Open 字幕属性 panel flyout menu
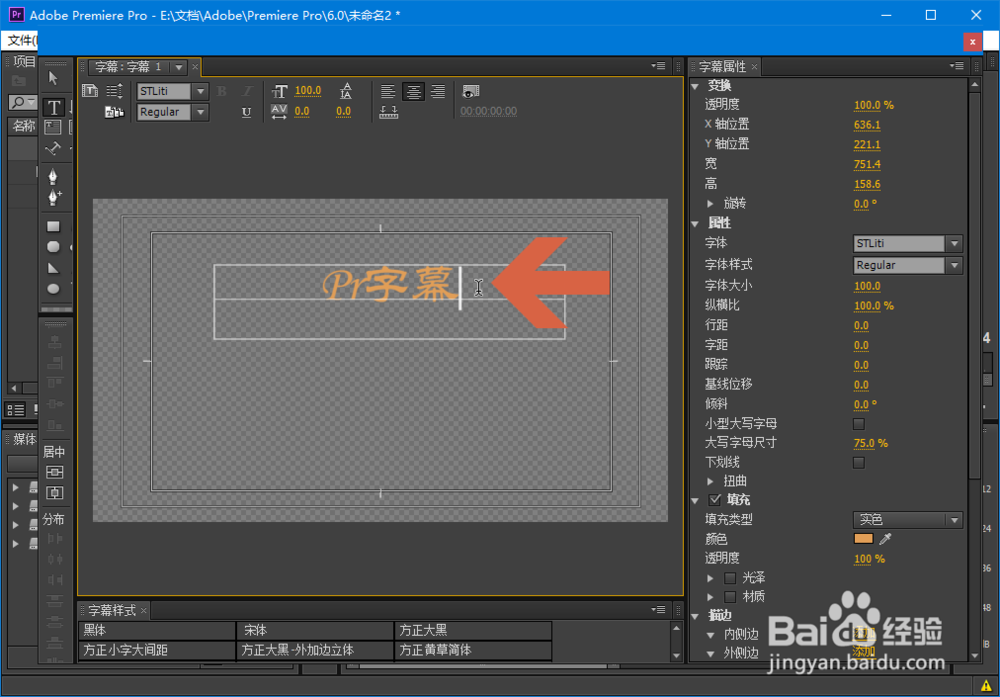1000x697 pixels. pyautogui.click(x=956, y=66)
